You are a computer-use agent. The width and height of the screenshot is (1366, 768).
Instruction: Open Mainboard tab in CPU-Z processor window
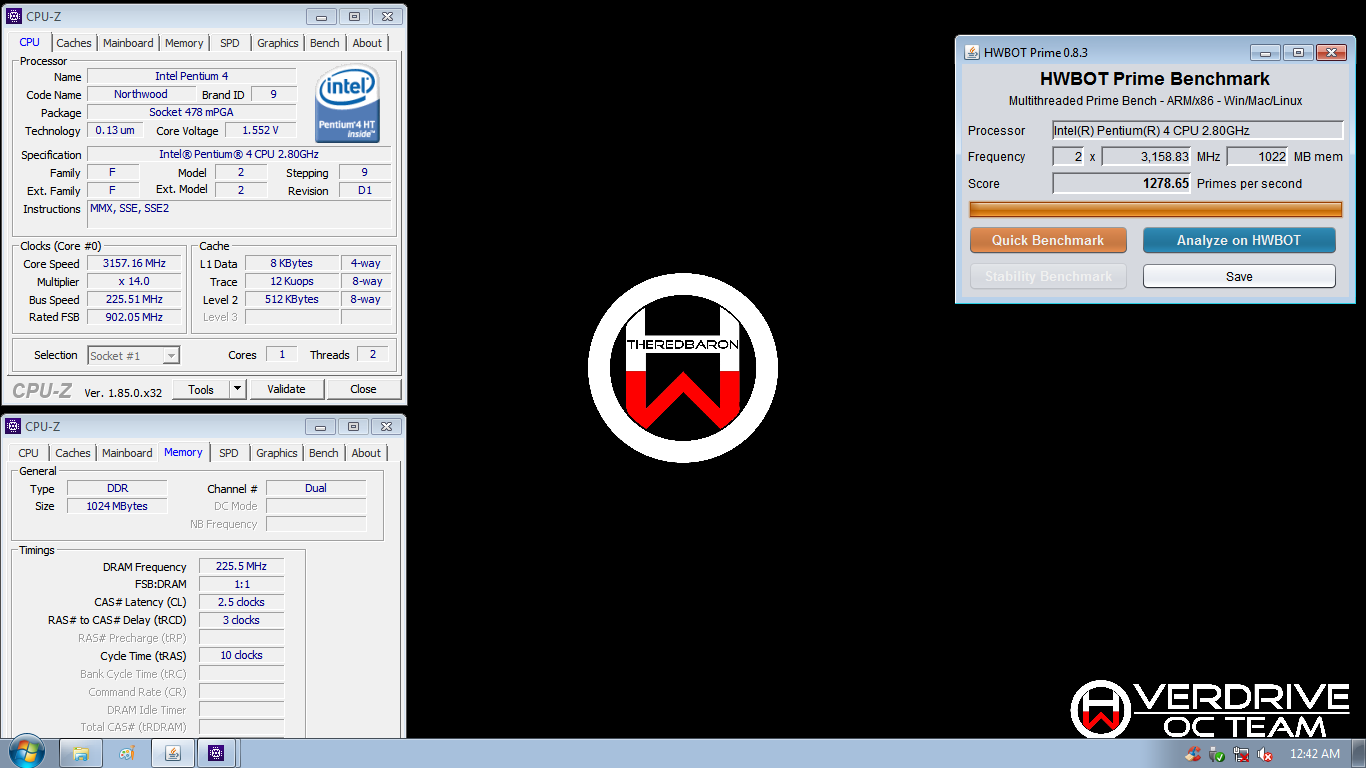128,43
